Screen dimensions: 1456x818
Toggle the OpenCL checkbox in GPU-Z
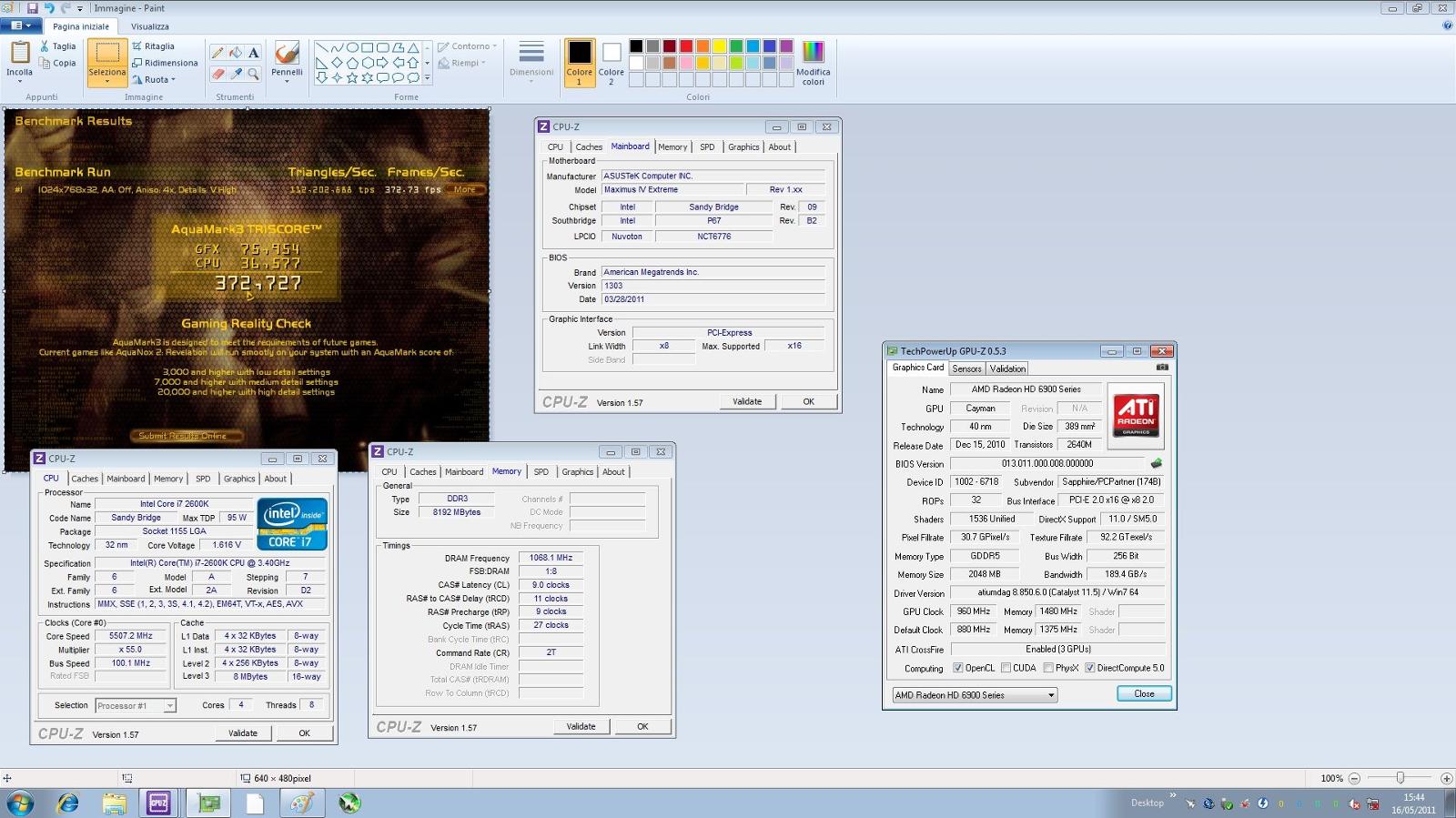click(957, 668)
